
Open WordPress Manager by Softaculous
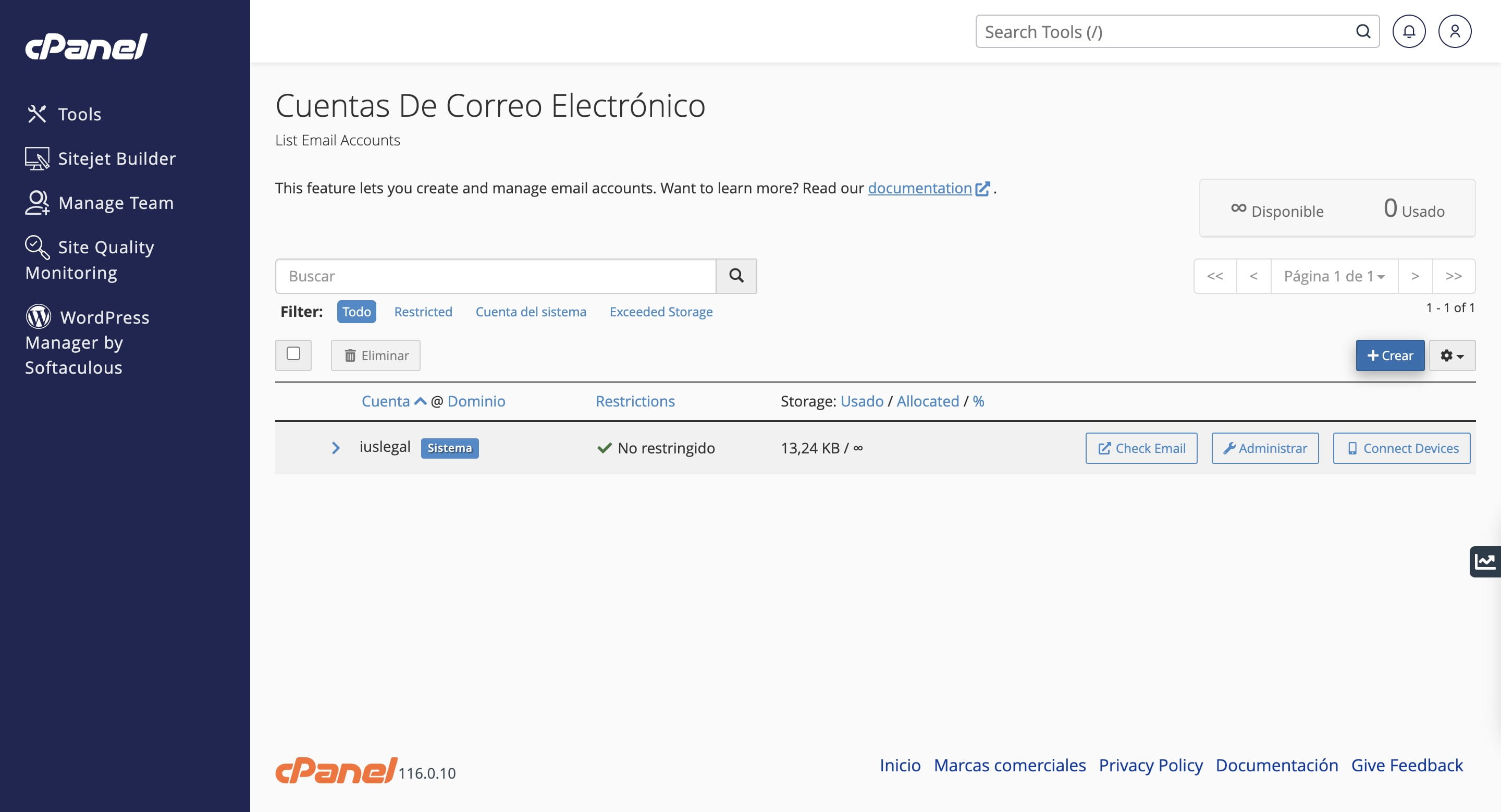pyautogui.click(x=88, y=342)
